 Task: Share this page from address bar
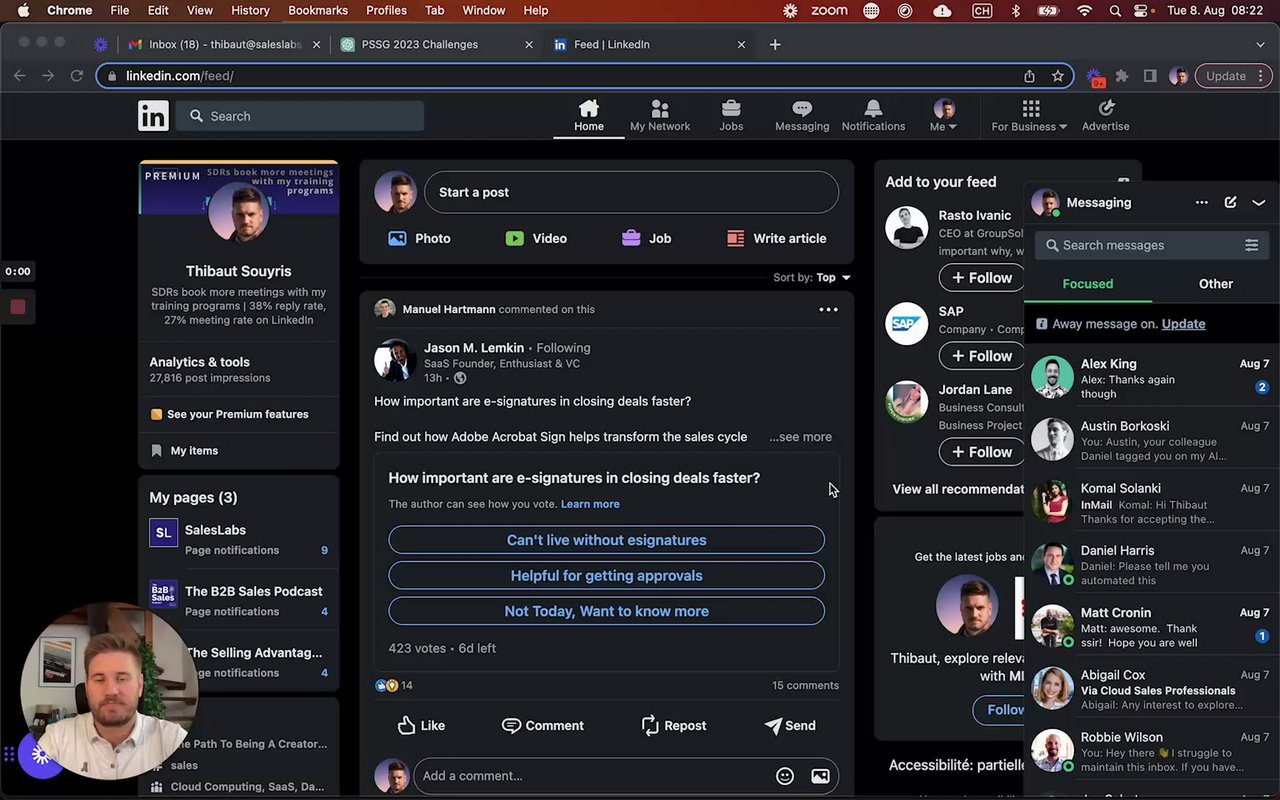point(1029,76)
